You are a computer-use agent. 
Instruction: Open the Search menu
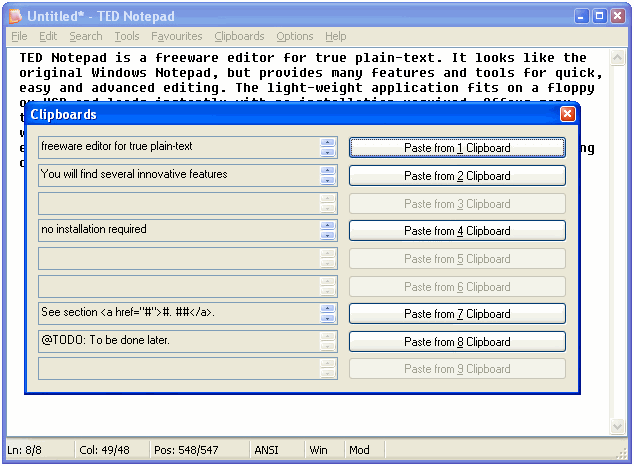click(x=86, y=36)
